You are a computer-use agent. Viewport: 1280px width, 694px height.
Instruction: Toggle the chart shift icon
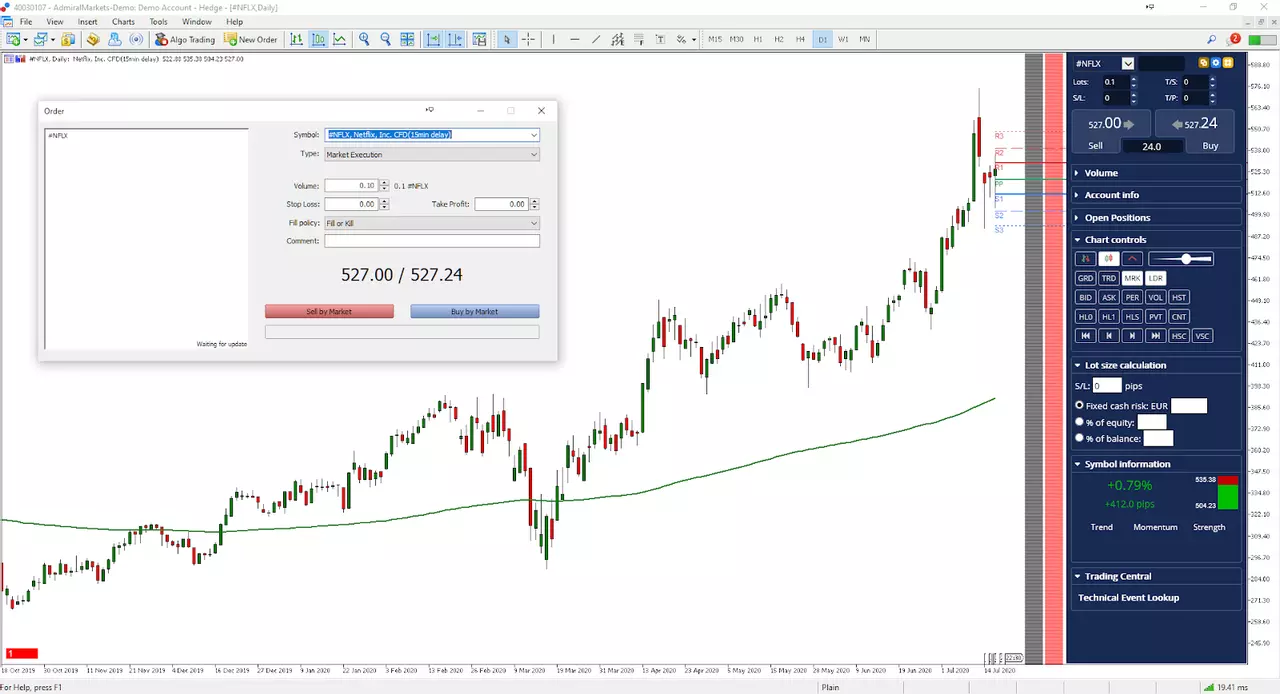coord(455,40)
